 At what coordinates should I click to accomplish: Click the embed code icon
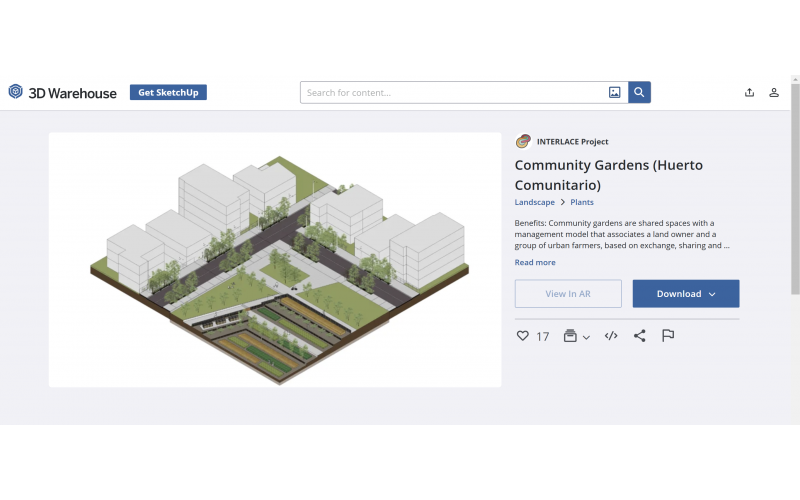tap(611, 336)
